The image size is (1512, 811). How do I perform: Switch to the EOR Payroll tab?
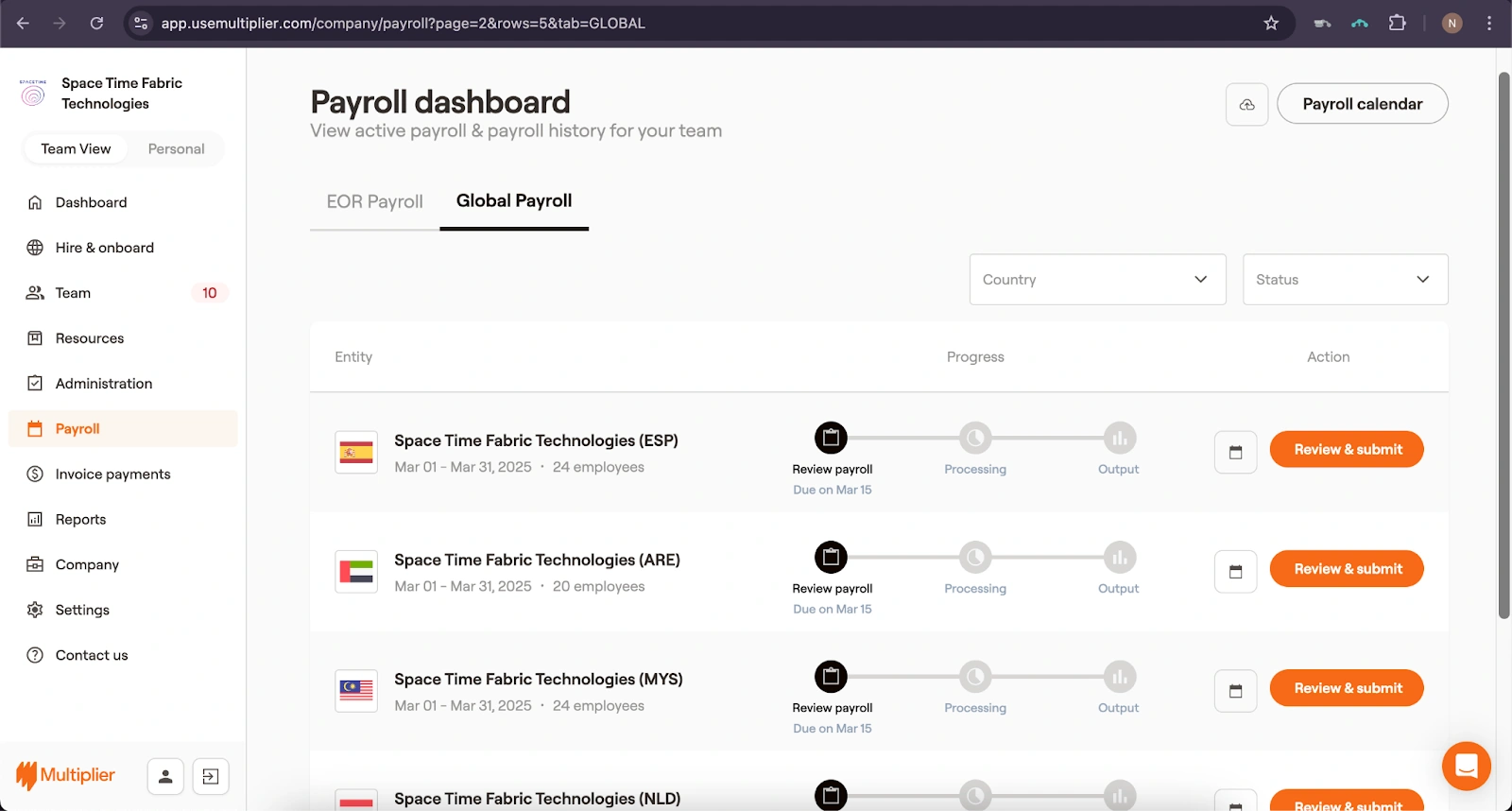click(x=375, y=201)
